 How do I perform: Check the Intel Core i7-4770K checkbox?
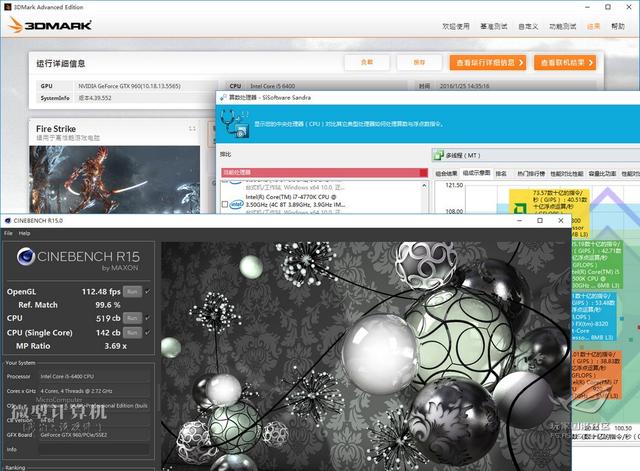224,204
